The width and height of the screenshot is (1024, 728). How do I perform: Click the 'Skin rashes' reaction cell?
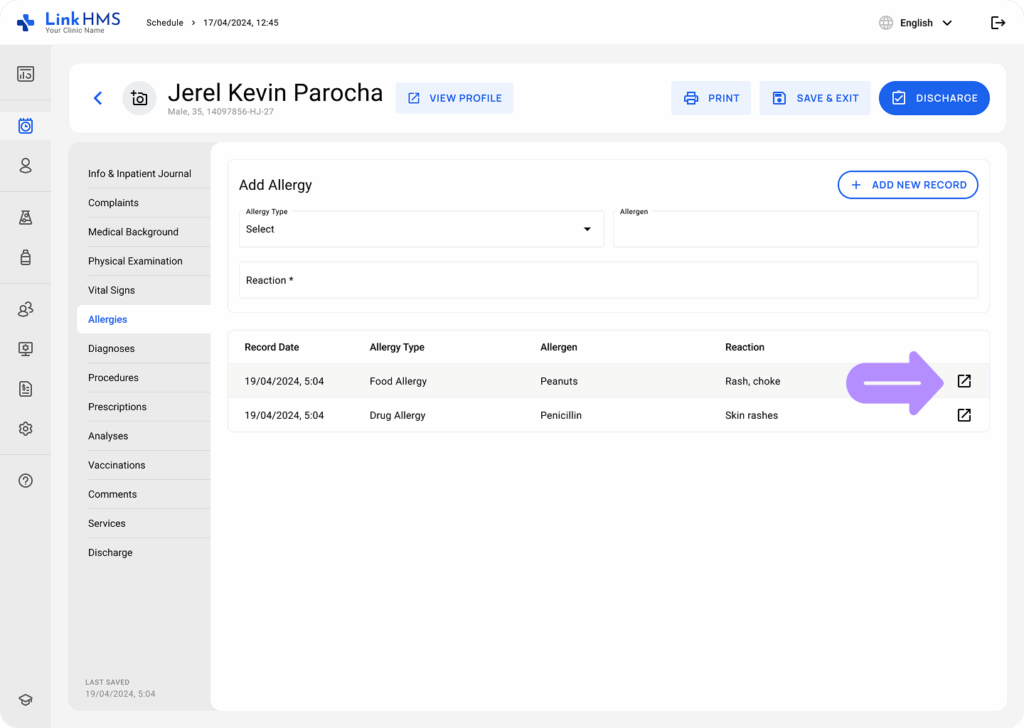pyautogui.click(x=752, y=415)
